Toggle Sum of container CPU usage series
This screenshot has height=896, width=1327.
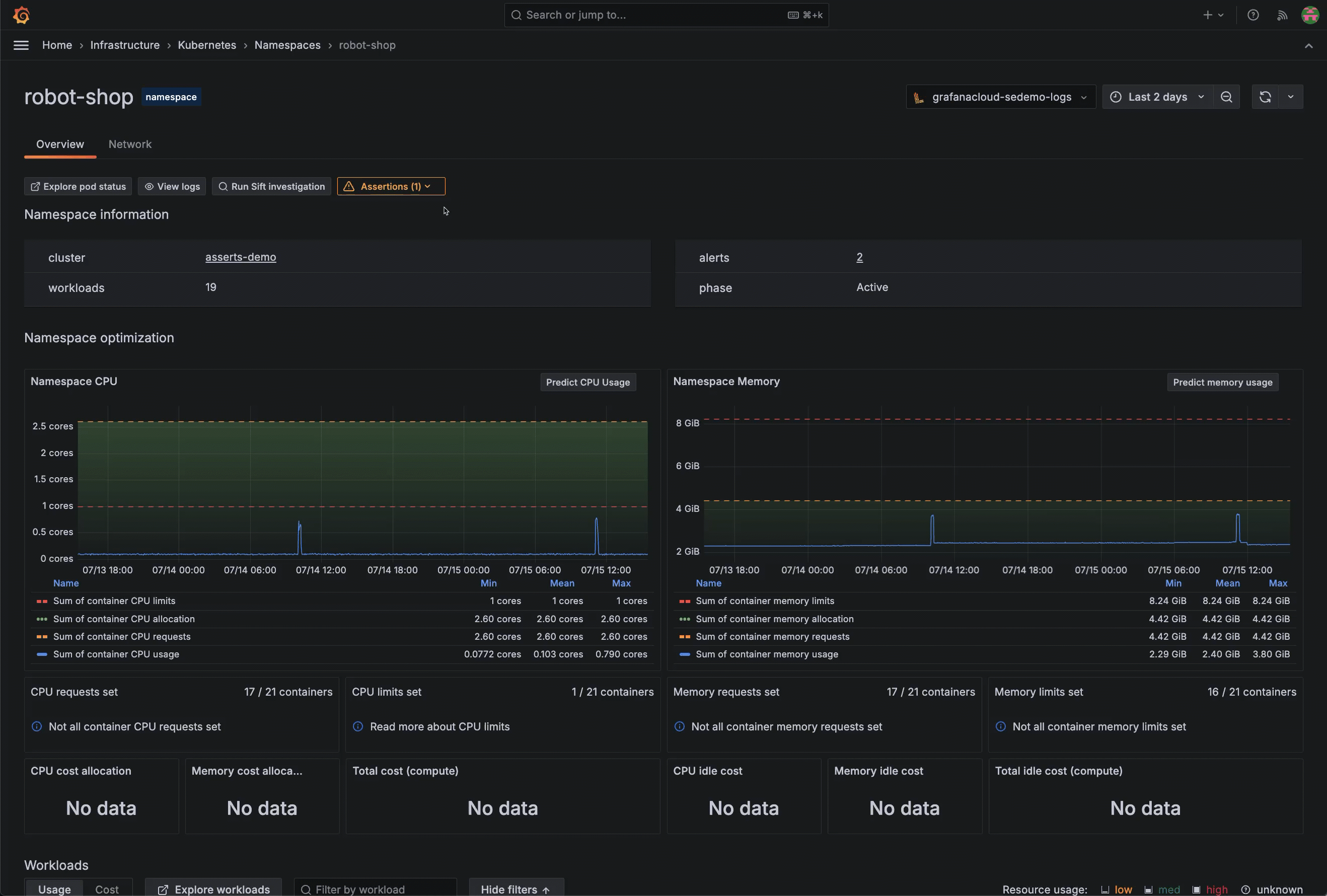116,654
